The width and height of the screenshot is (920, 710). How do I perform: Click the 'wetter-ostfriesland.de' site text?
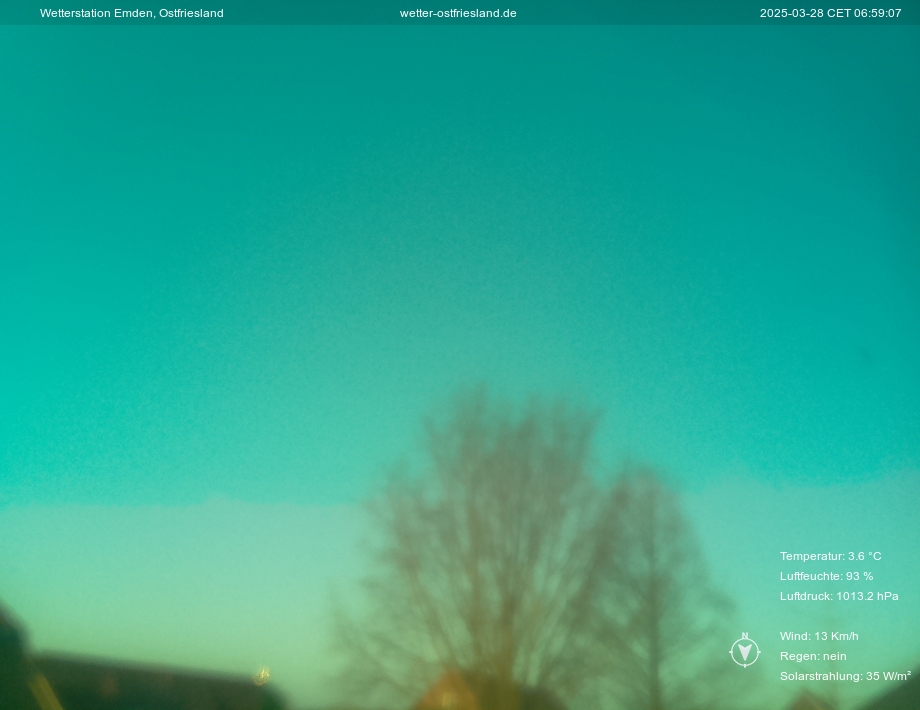[458, 13]
